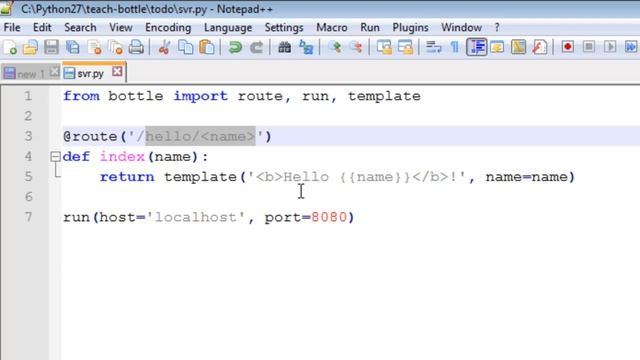Open the Window menu
640x360 pixels.
(461, 27)
